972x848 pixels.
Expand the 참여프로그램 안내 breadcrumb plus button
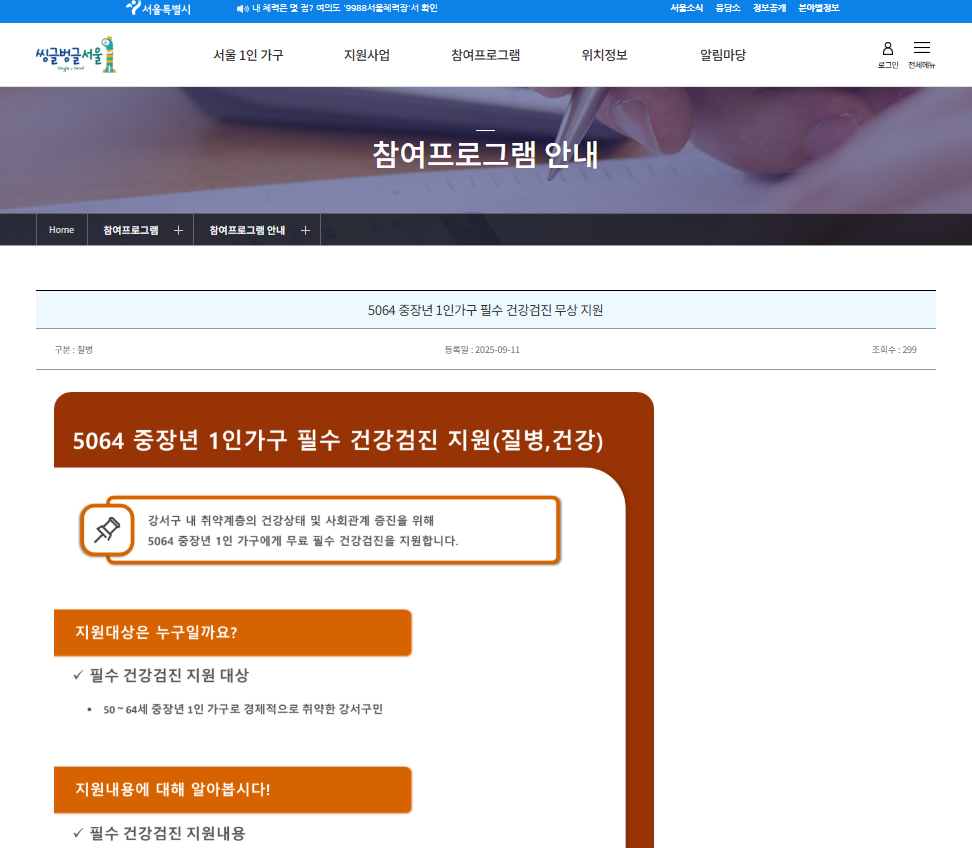(306, 229)
